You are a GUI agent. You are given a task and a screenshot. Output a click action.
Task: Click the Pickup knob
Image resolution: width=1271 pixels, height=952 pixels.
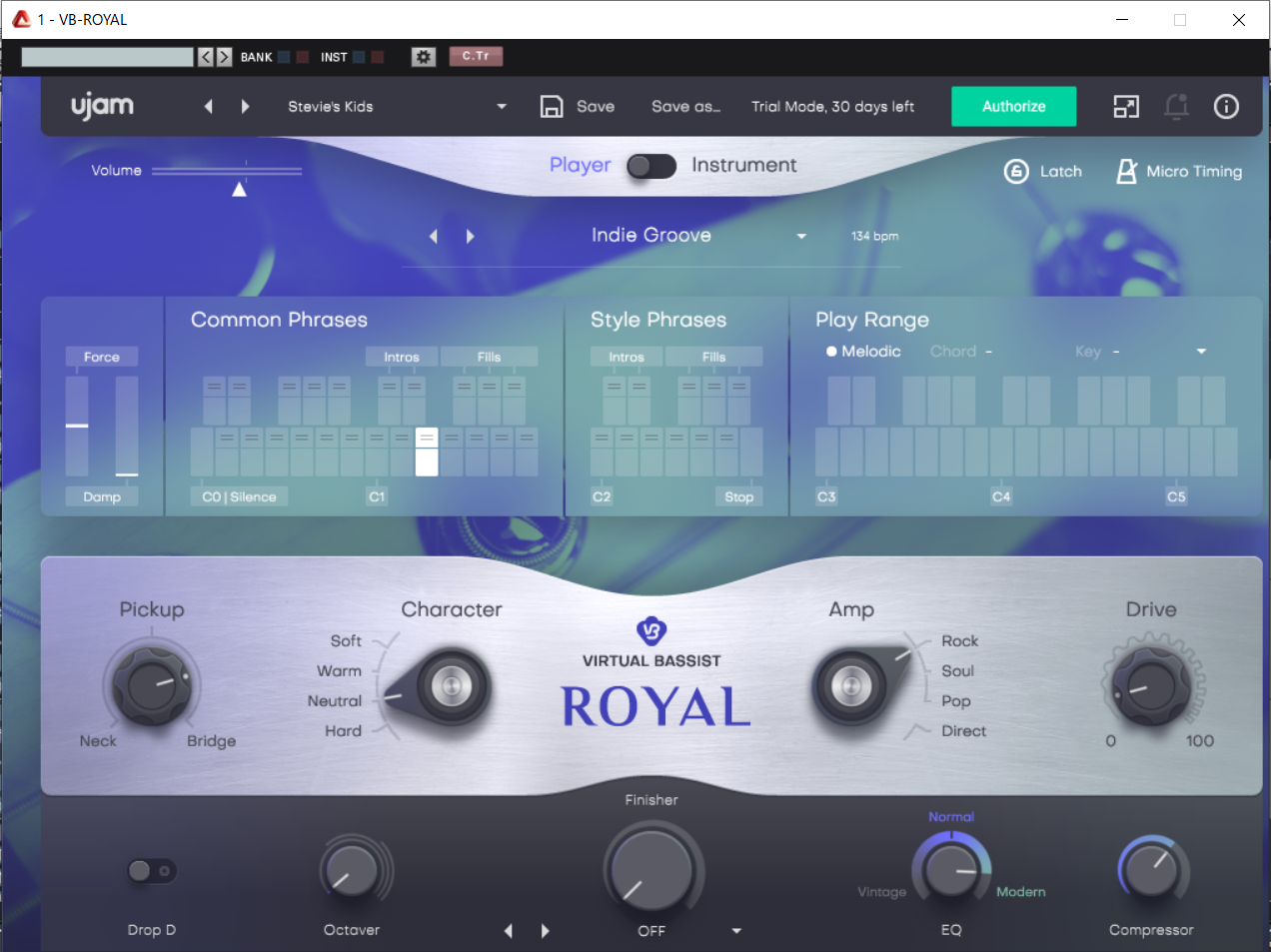152,685
